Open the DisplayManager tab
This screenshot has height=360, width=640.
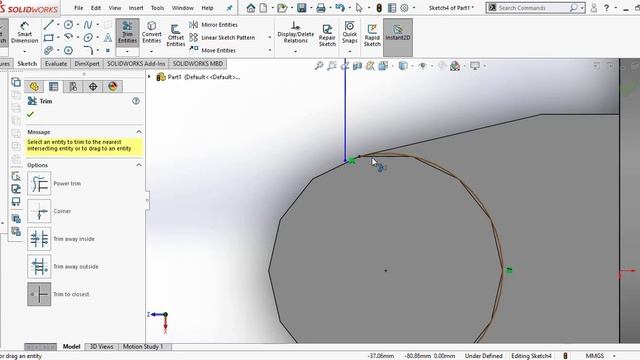113,87
